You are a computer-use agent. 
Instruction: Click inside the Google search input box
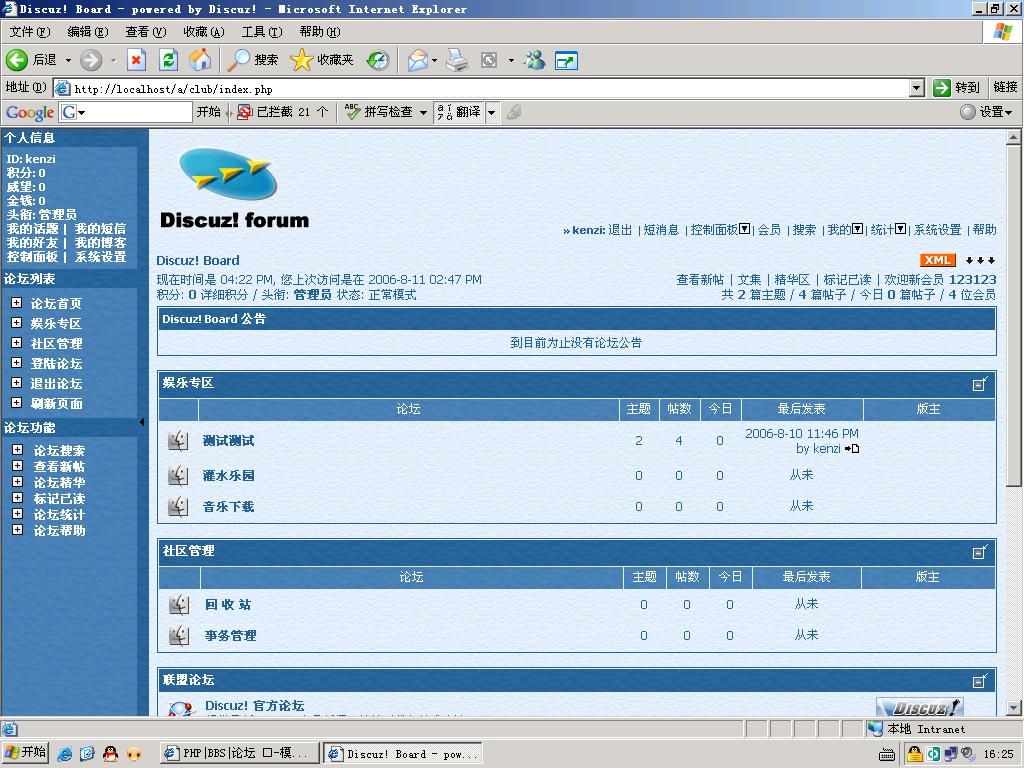coord(137,112)
